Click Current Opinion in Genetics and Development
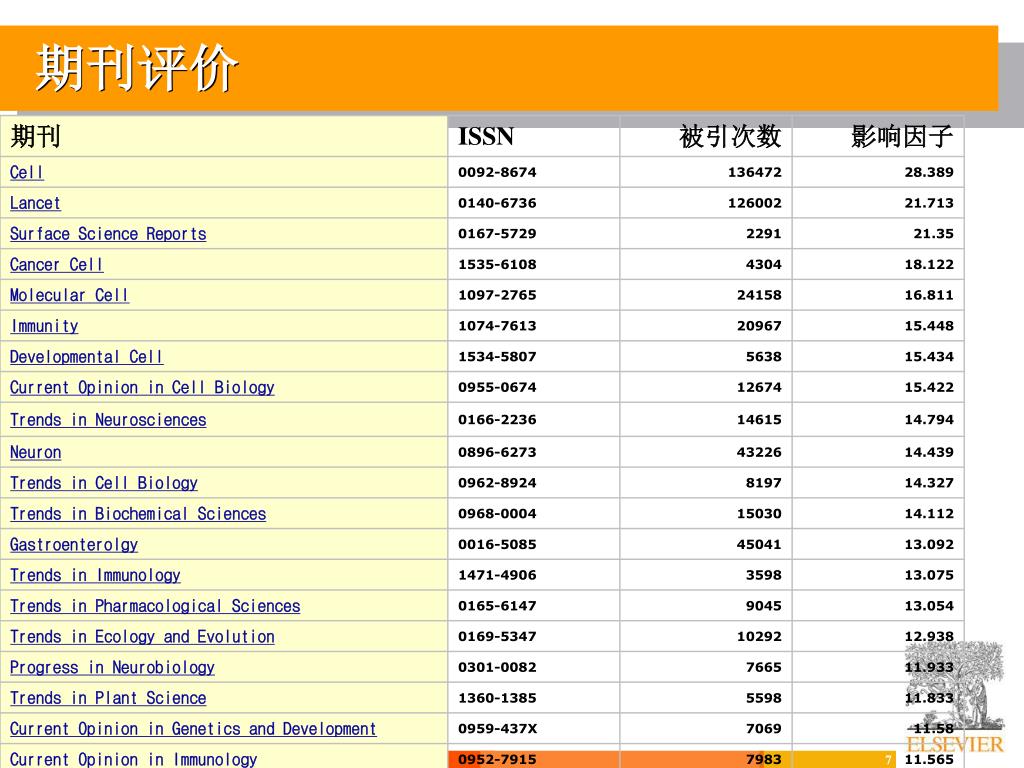 [193, 729]
